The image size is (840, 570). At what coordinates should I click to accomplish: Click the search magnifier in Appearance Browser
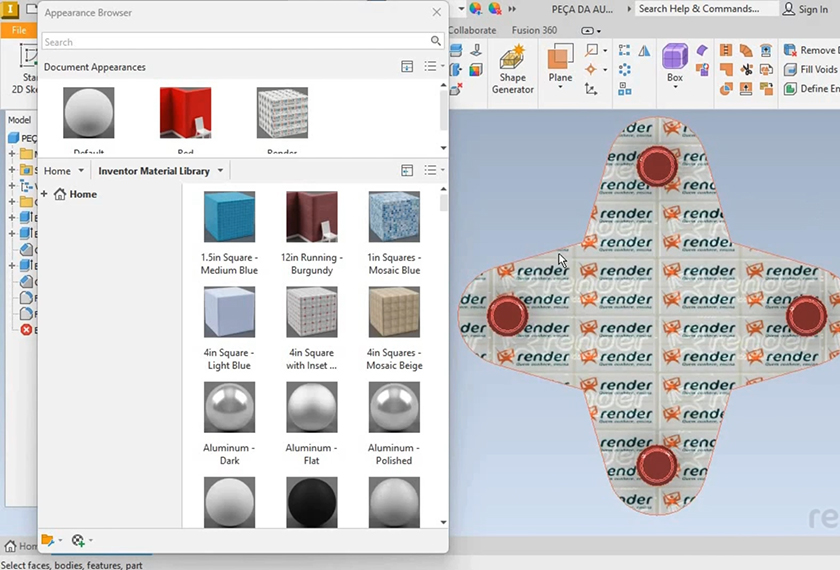coord(436,42)
